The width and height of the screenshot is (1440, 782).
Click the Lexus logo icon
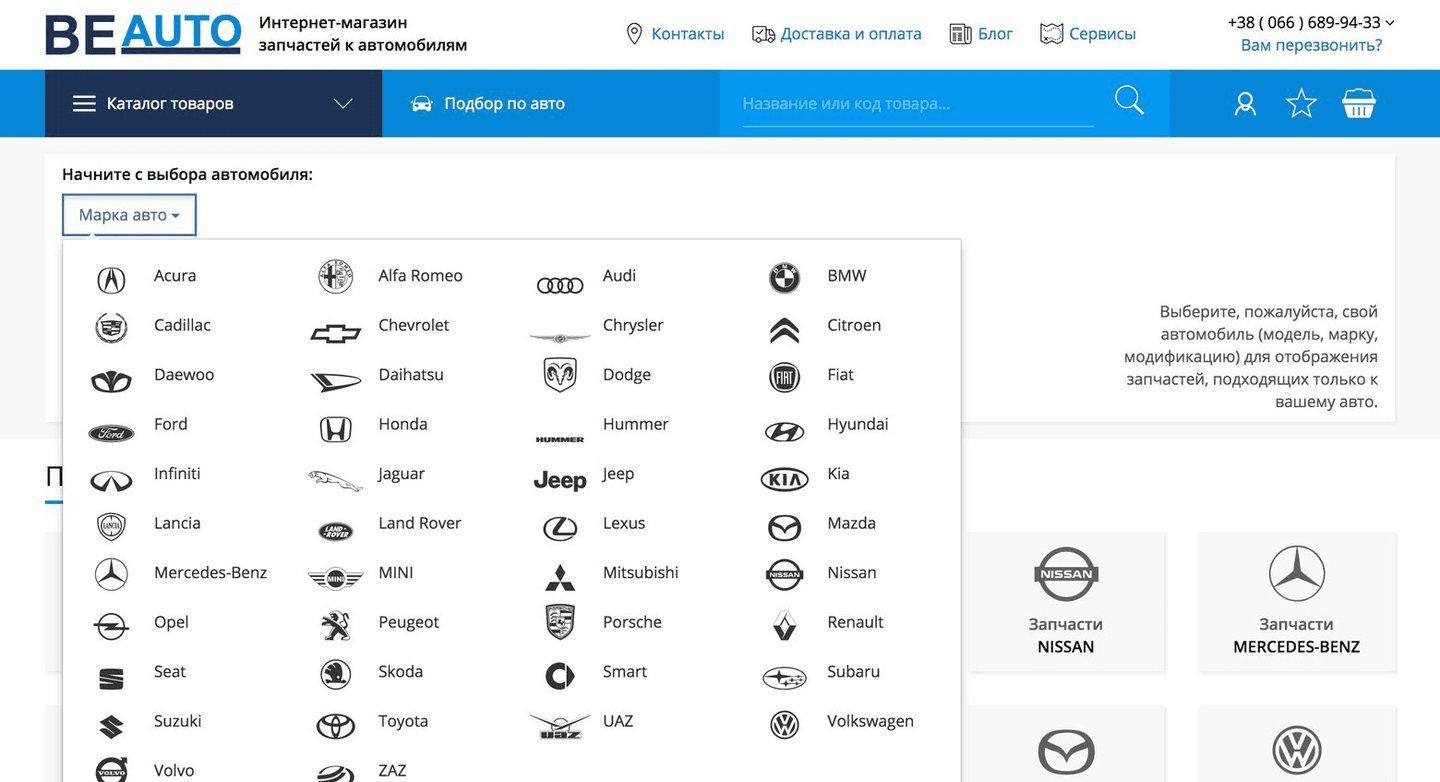(x=560, y=529)
